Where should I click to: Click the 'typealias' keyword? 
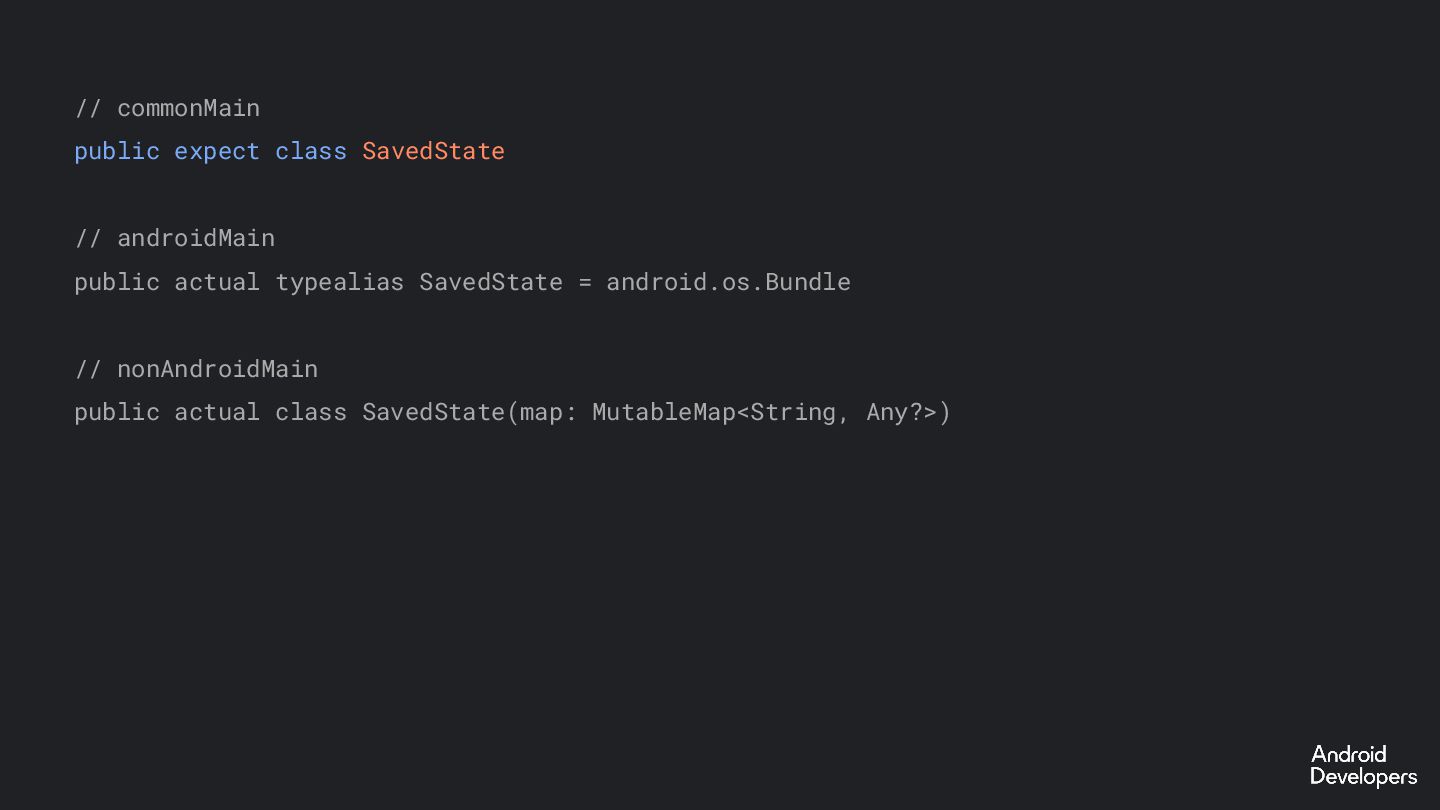click(x=340, y=282)
